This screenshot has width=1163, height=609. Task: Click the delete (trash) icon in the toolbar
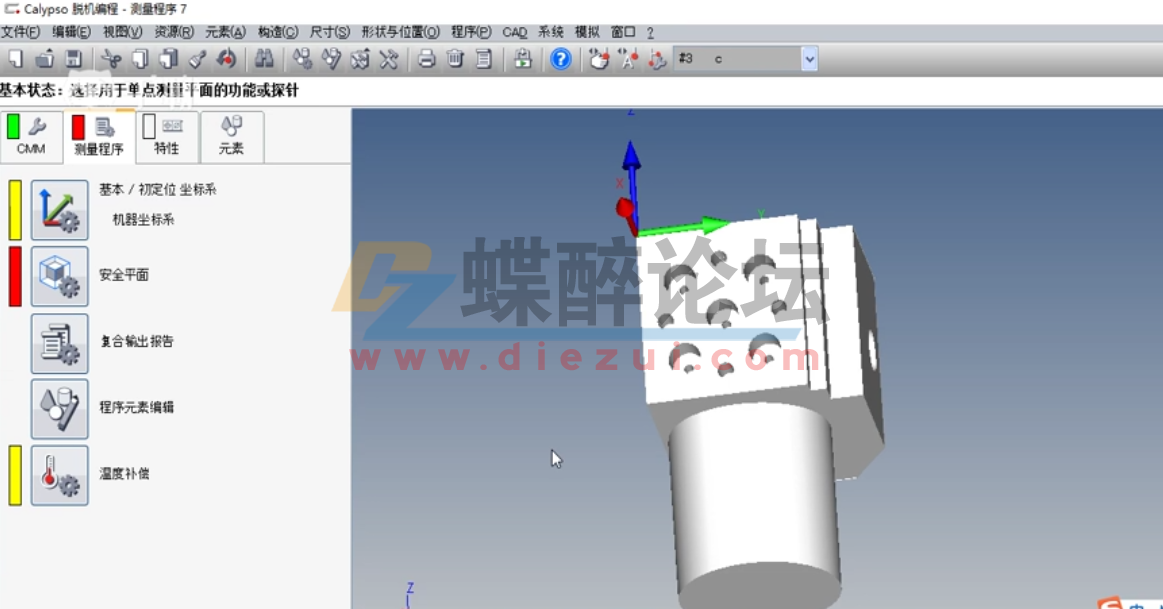pos(456,59)
